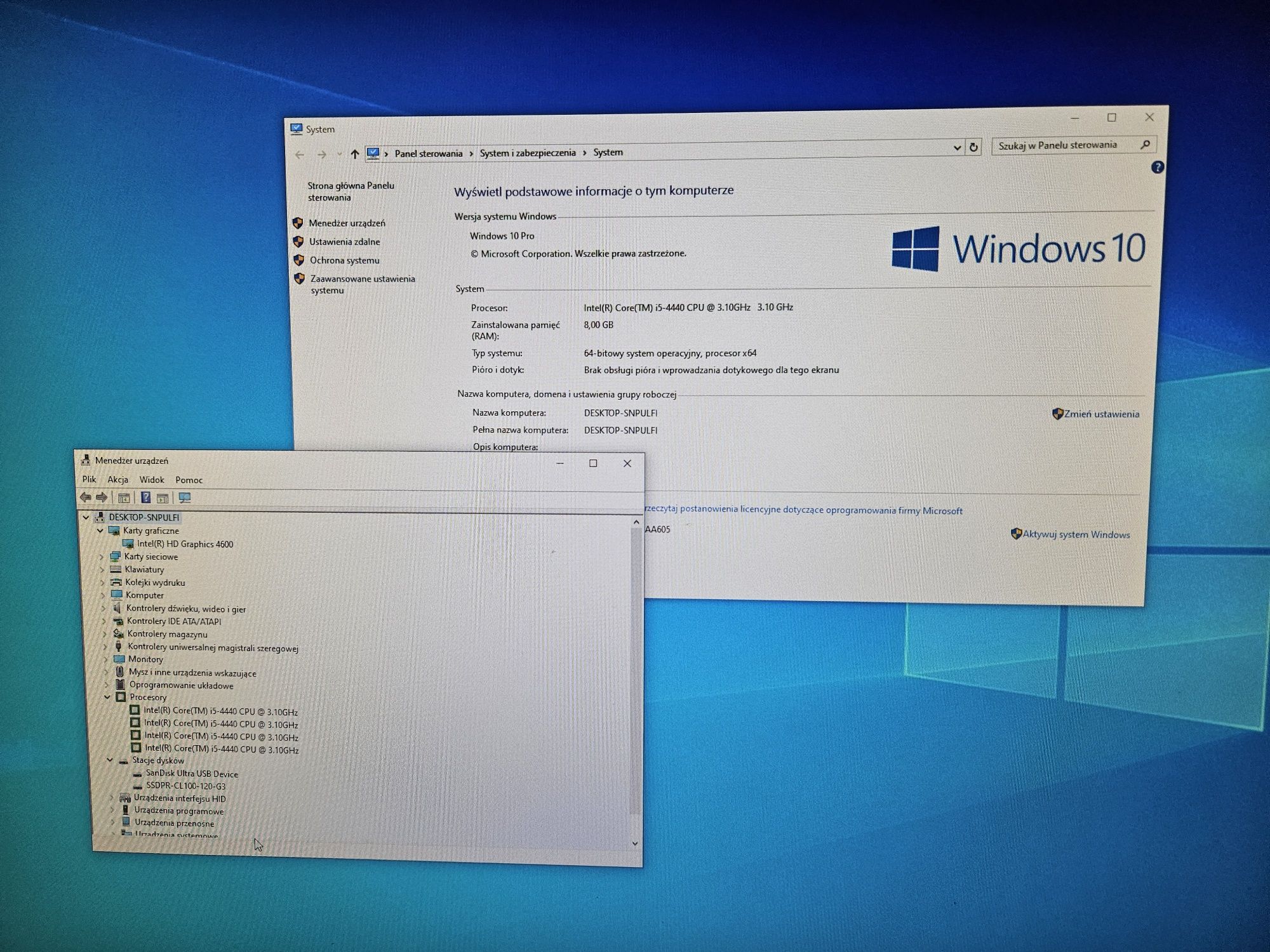Click the Aktywuj system Windows link
The height and width of the screenshot is (952, 1270).
click(1076, 534)
